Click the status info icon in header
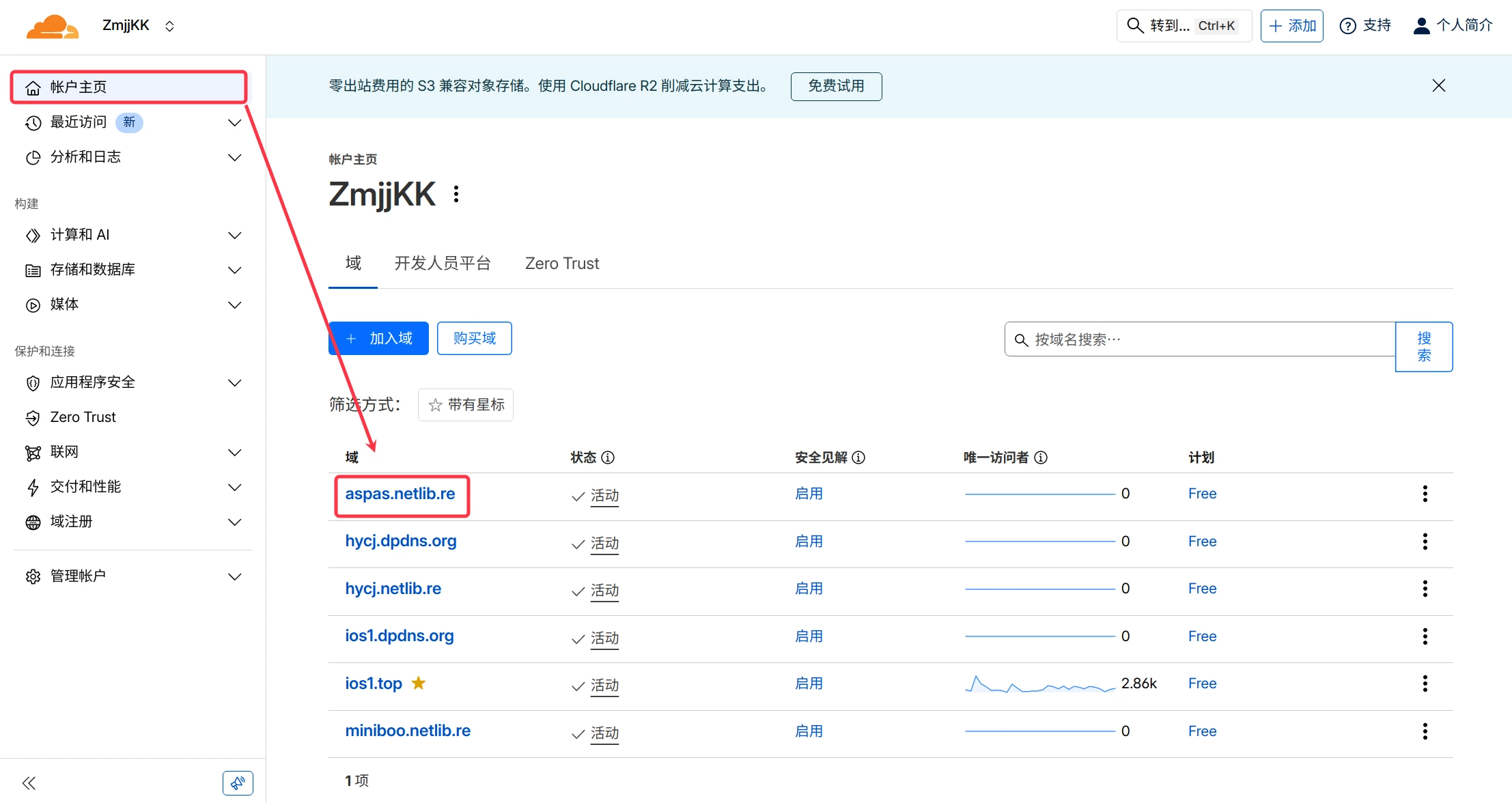 click(x=608, y=457)
